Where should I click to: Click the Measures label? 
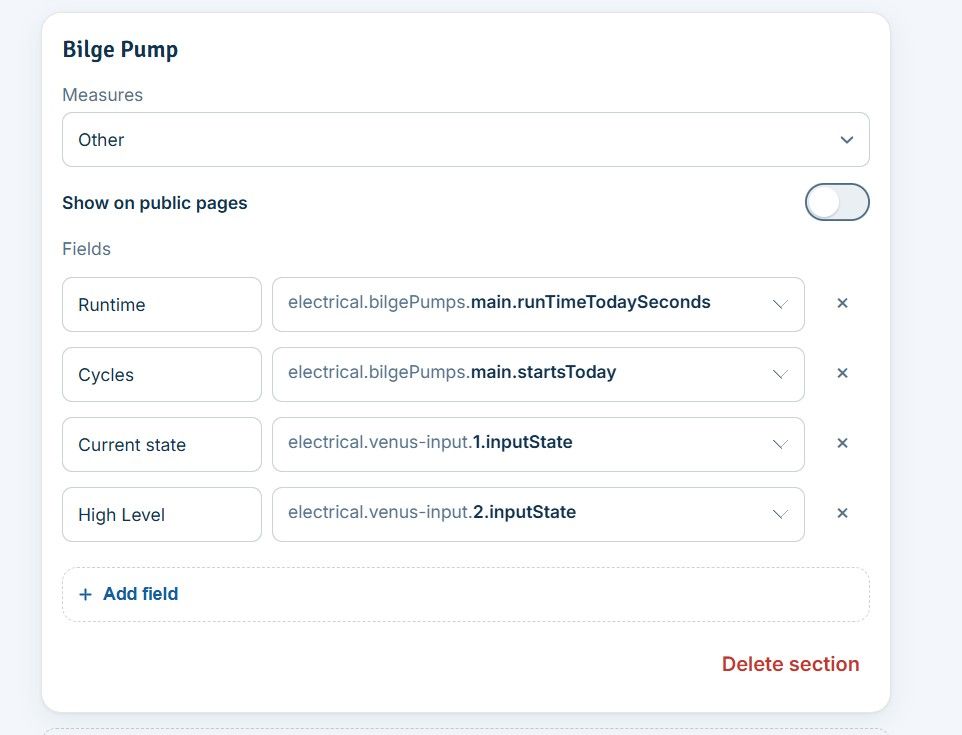102,95
